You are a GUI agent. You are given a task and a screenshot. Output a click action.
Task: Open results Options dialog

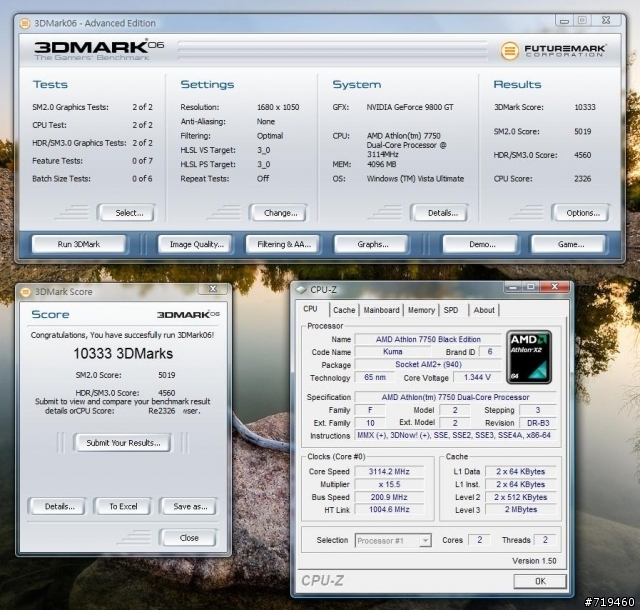582,213
